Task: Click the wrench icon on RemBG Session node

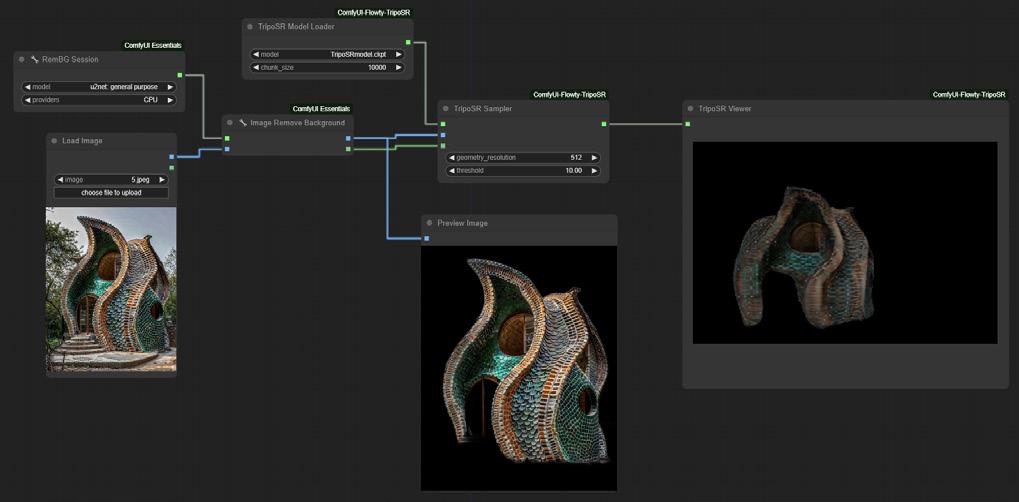Action: (x=35, y=60)
